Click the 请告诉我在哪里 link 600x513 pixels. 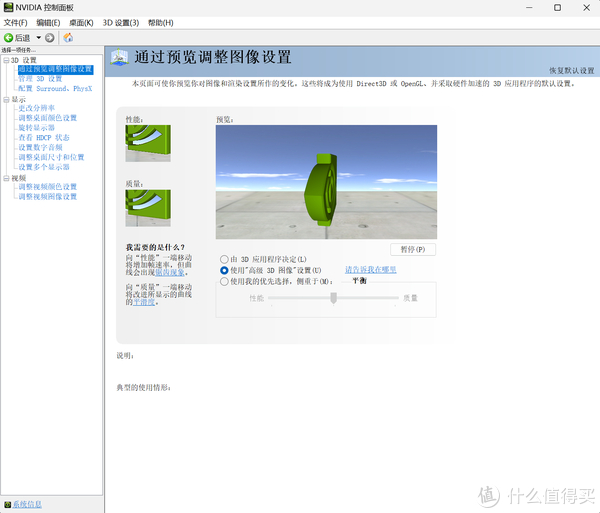pos(370,270)
